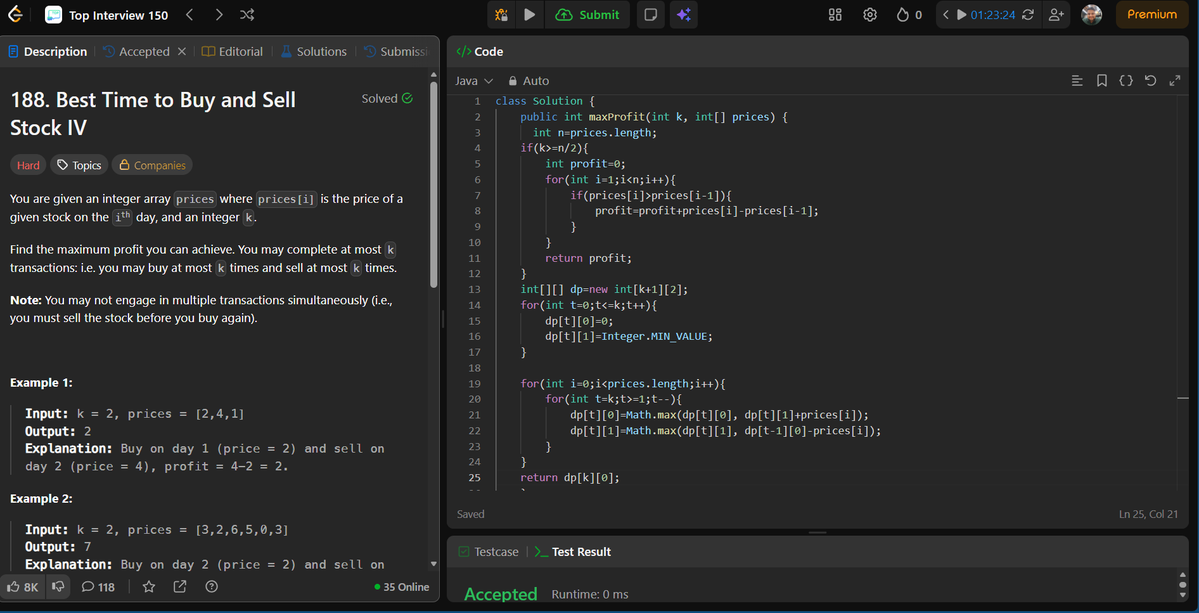The width and height of the screenshot is (1199, 613).
Task: Switch to the Testcase tab
Action: [488, 552]
